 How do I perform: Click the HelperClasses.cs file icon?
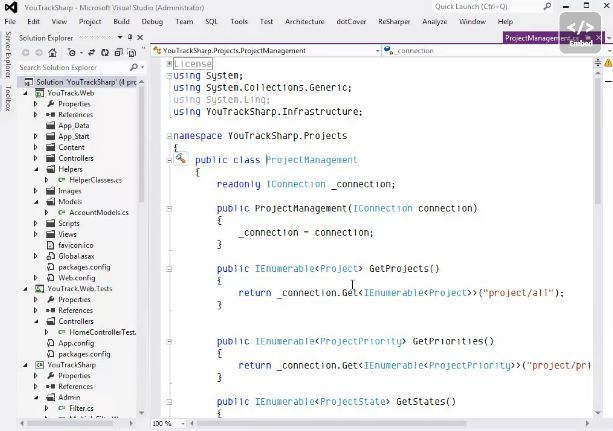point(62,180)
